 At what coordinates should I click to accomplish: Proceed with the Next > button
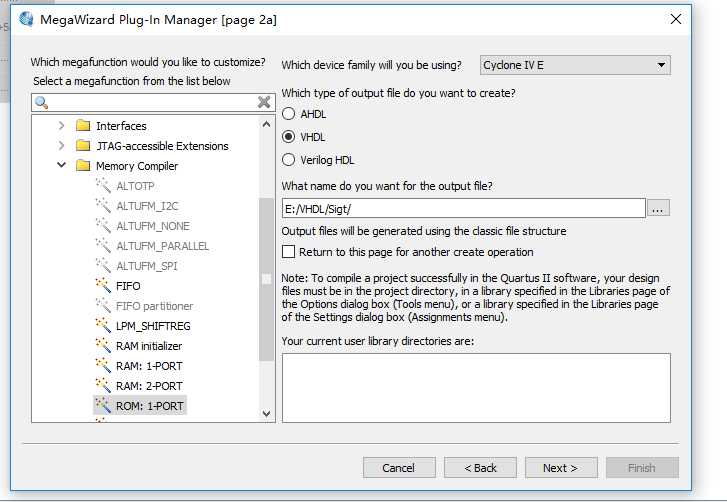(x=561, y=468)
